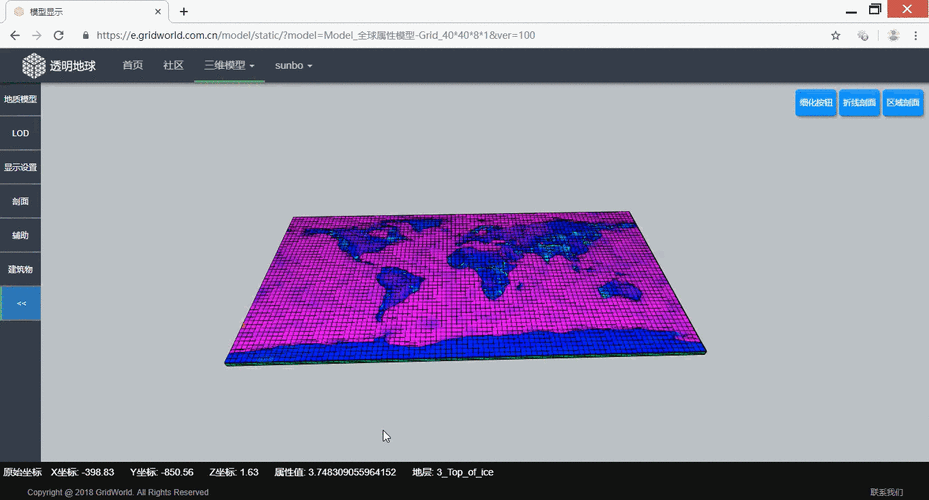Bookmark this page with the star icon
The height and width of the screenshot is (500, 929).
(x=835, y=35)
